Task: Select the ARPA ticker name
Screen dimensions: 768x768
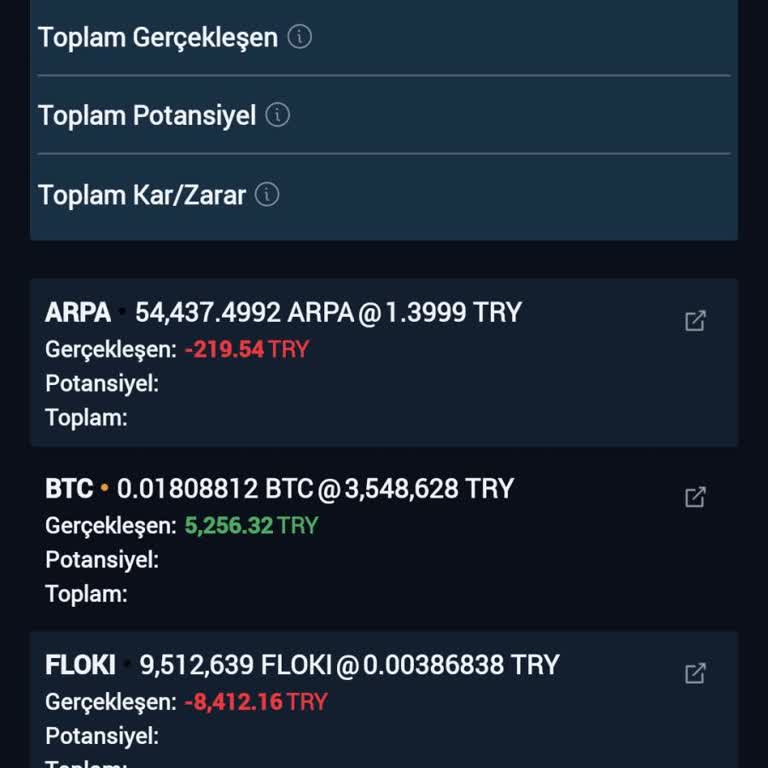Action: click(78, 313)
